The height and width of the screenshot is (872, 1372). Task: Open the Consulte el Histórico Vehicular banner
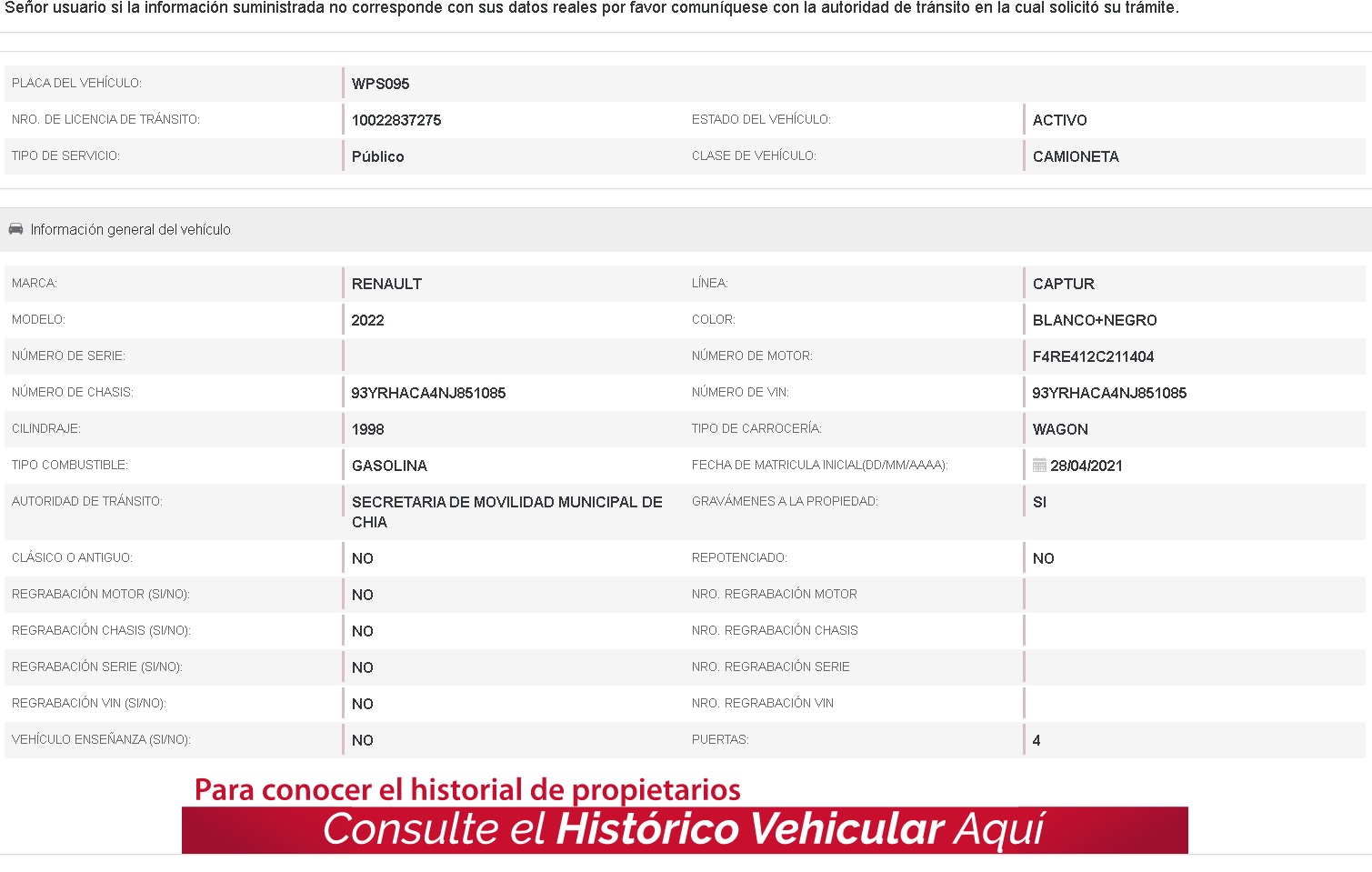[685, 828]
